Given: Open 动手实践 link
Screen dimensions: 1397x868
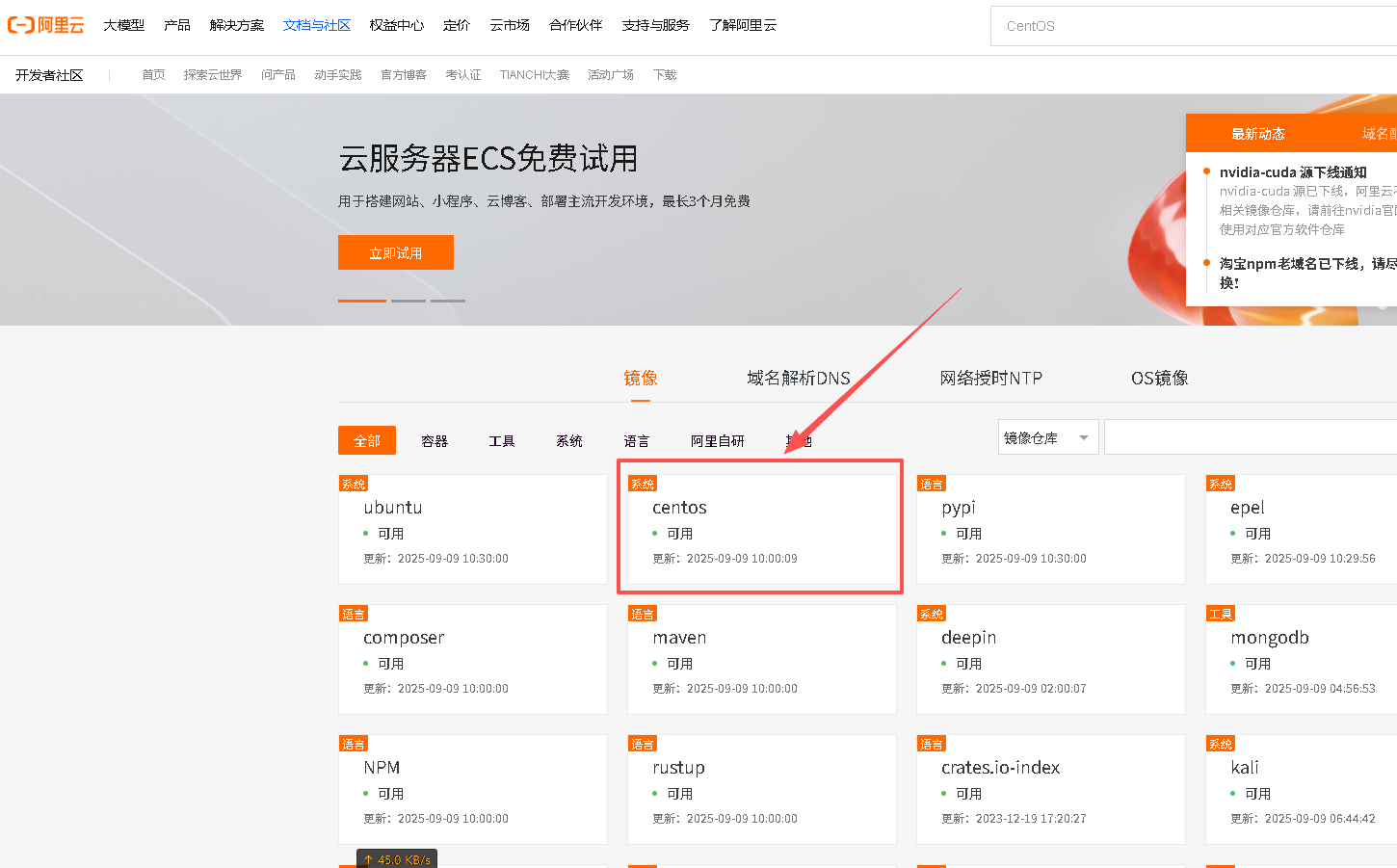Looking at the screenshot, I should 338,75.
